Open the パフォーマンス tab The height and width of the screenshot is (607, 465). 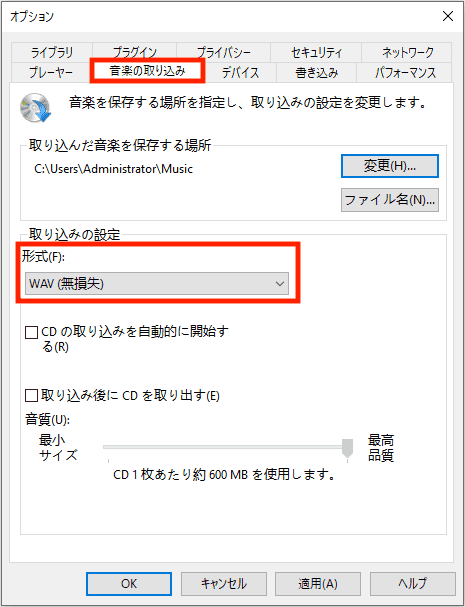tap(405, 72)
